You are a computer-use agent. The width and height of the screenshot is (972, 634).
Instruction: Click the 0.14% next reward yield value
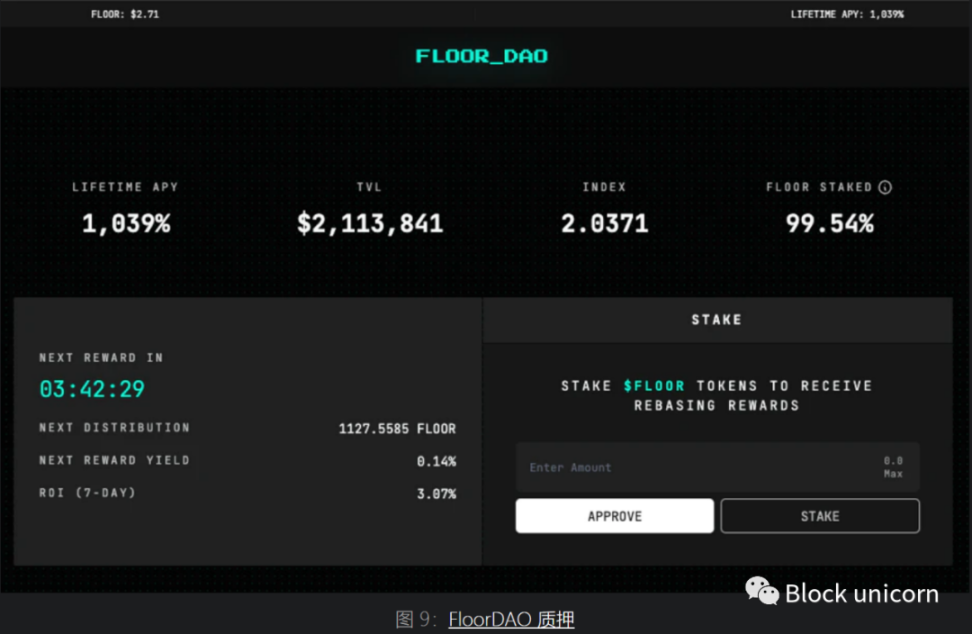tap(436, 461)
